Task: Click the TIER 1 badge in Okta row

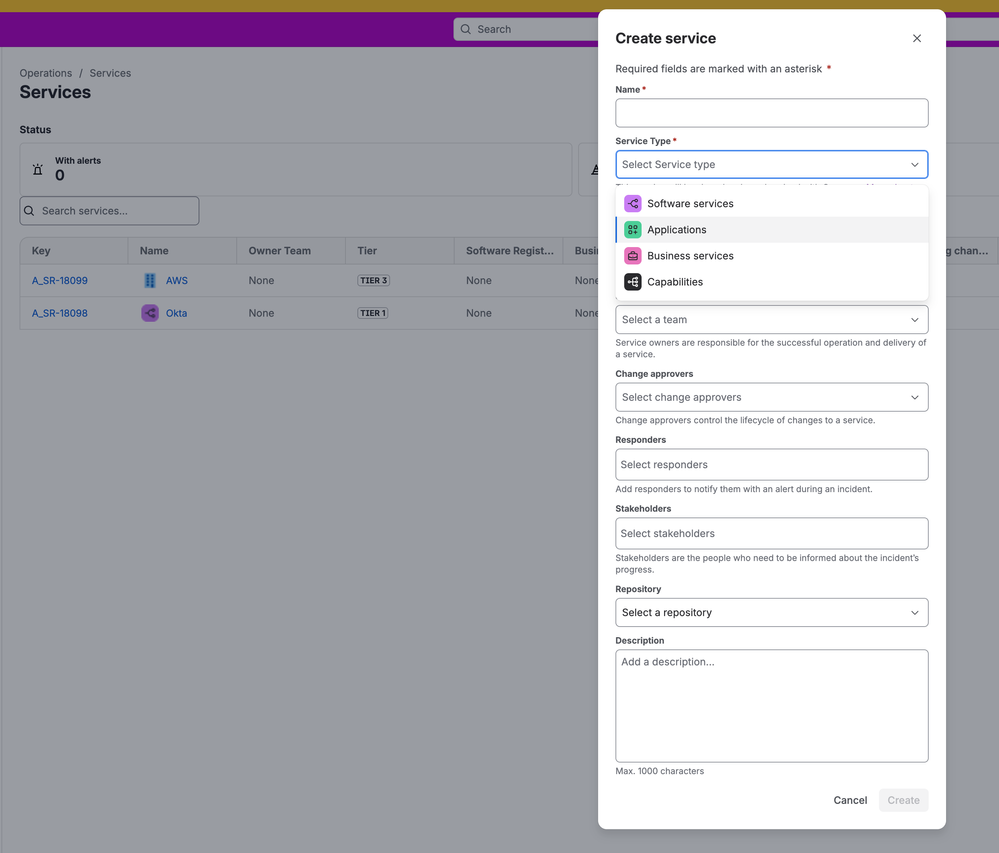Action: pyautogui.click(x=373, y=313)
